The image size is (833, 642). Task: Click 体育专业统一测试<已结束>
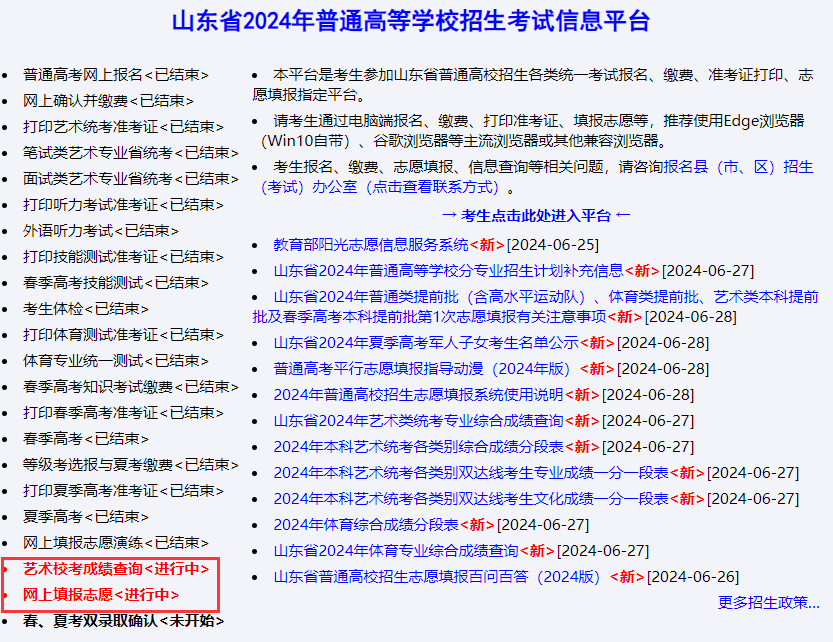(115, 361)
